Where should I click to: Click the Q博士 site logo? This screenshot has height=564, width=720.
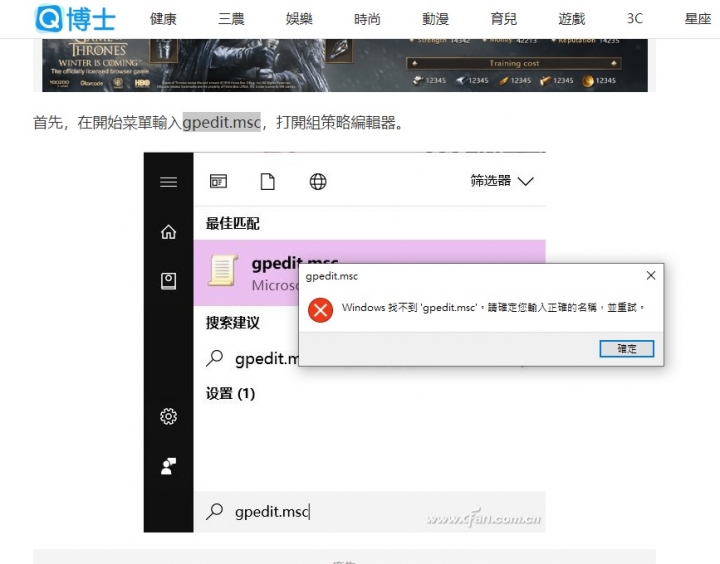[75, 18]
